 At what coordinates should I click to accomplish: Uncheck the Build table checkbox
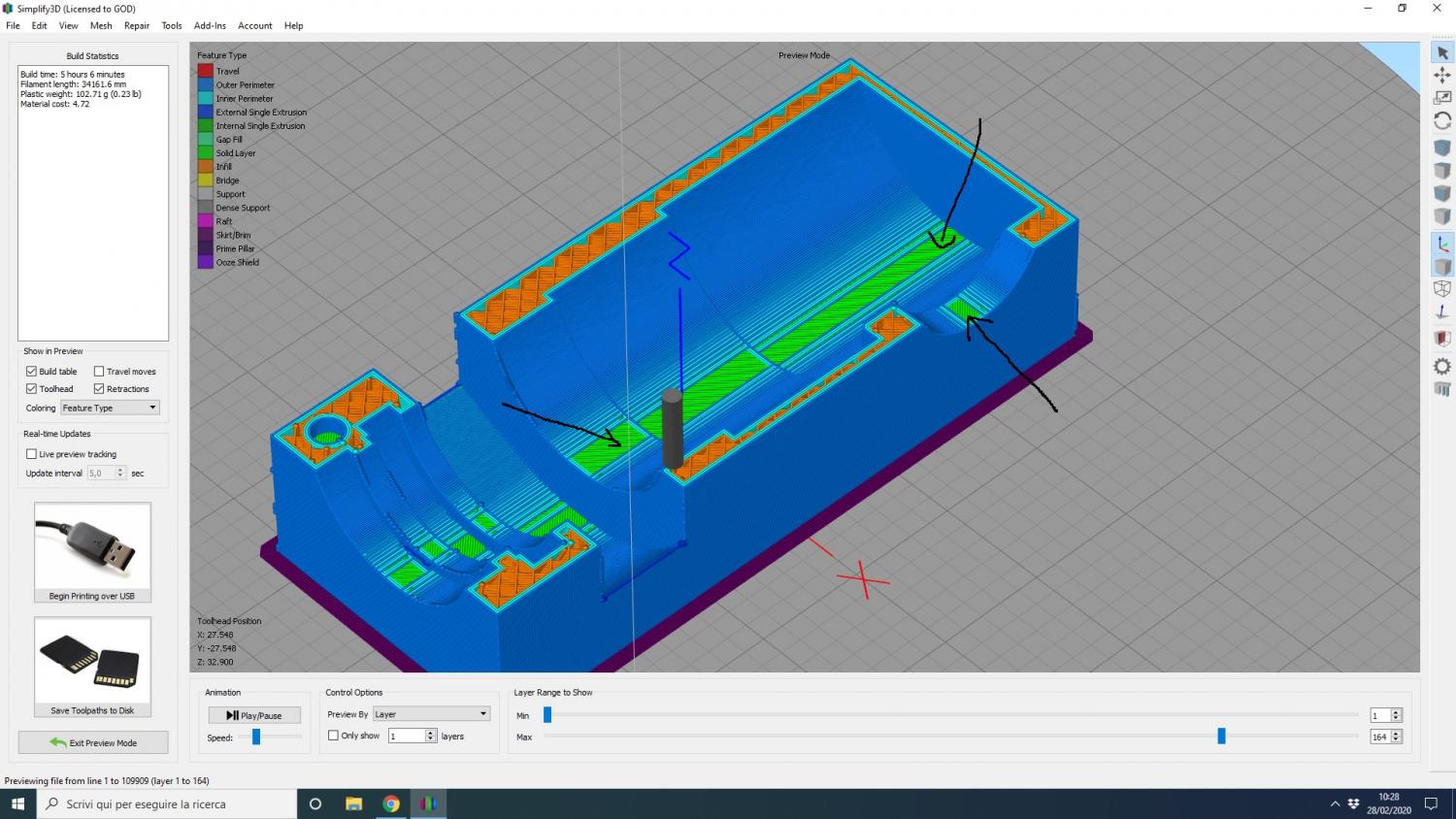(31, 372)
